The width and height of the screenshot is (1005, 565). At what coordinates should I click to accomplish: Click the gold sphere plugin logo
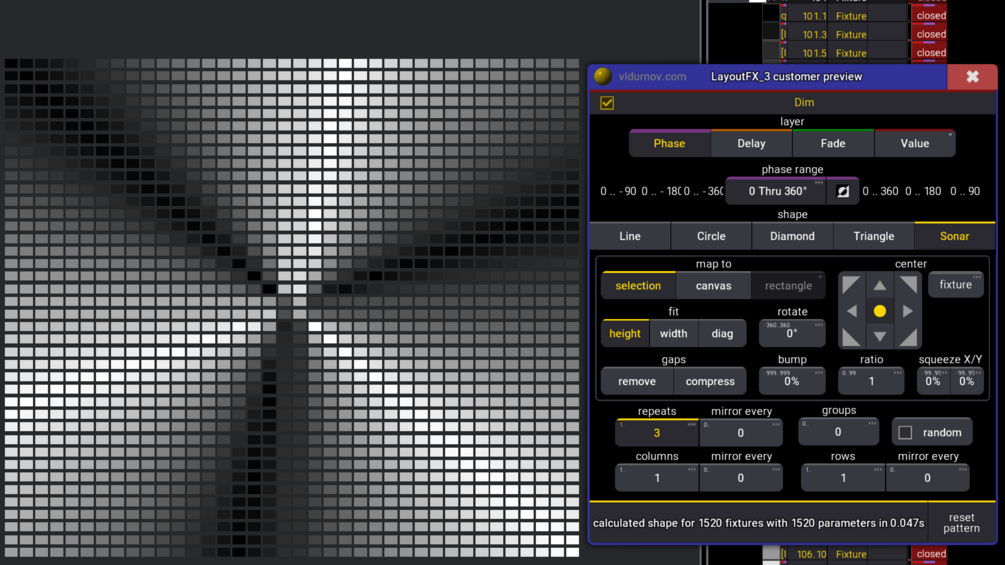point(602,77)
